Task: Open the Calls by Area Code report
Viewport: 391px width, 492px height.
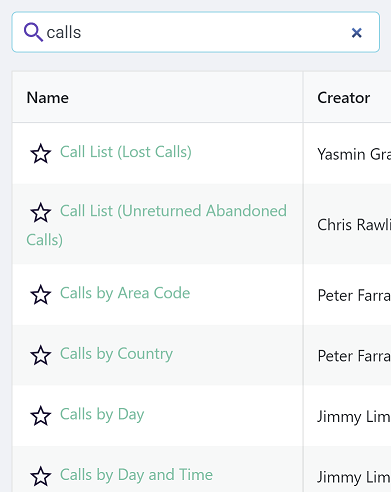Action: click(x=125, y=293)
